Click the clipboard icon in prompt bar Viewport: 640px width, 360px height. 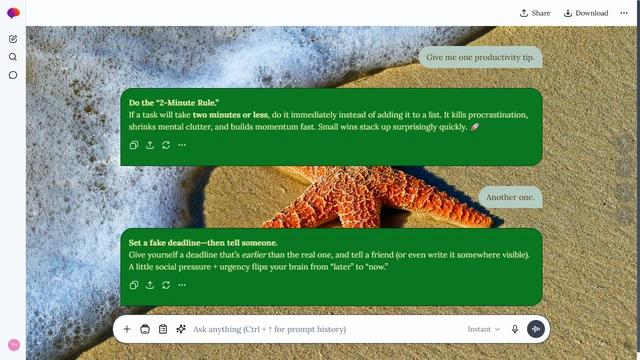click(163, 329)
